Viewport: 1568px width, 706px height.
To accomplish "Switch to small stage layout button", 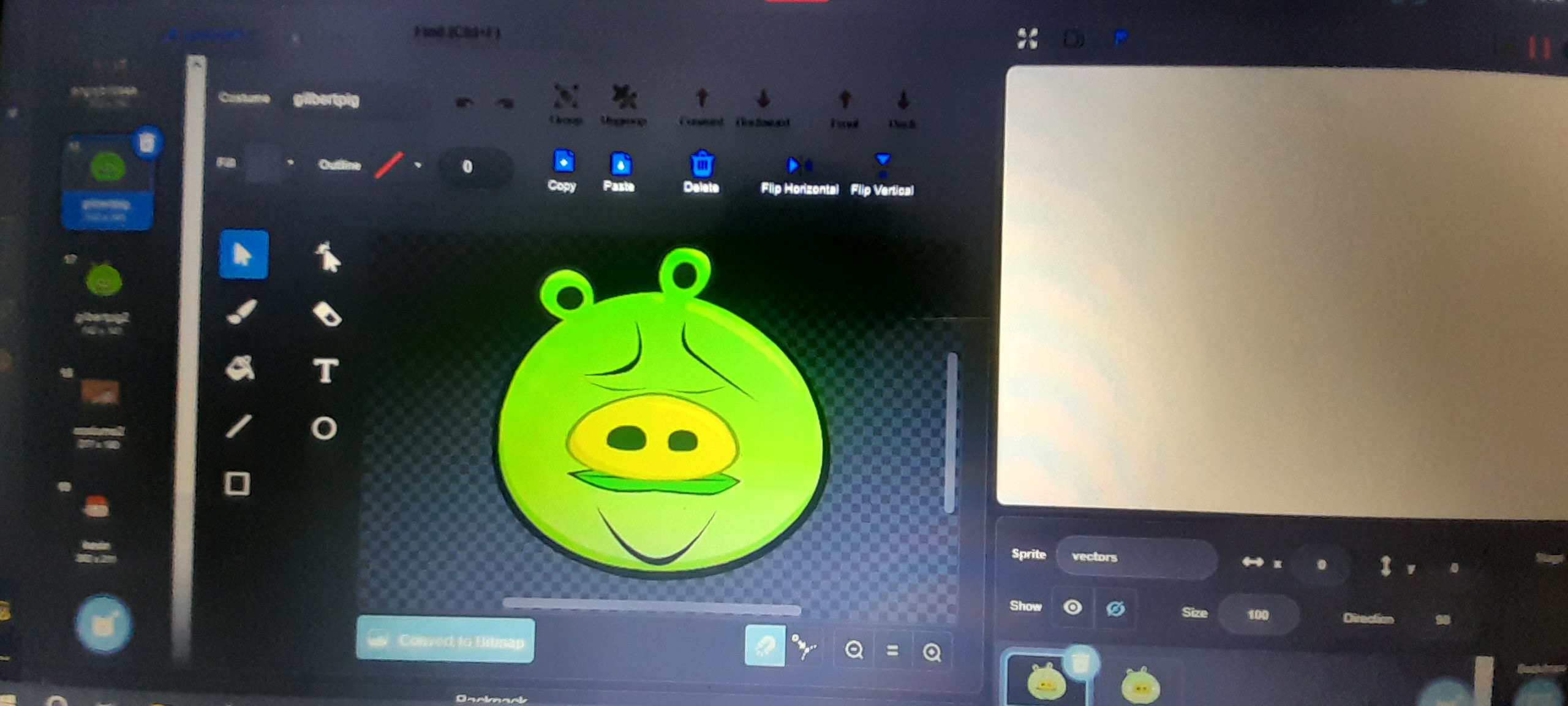I will 1074,40.
